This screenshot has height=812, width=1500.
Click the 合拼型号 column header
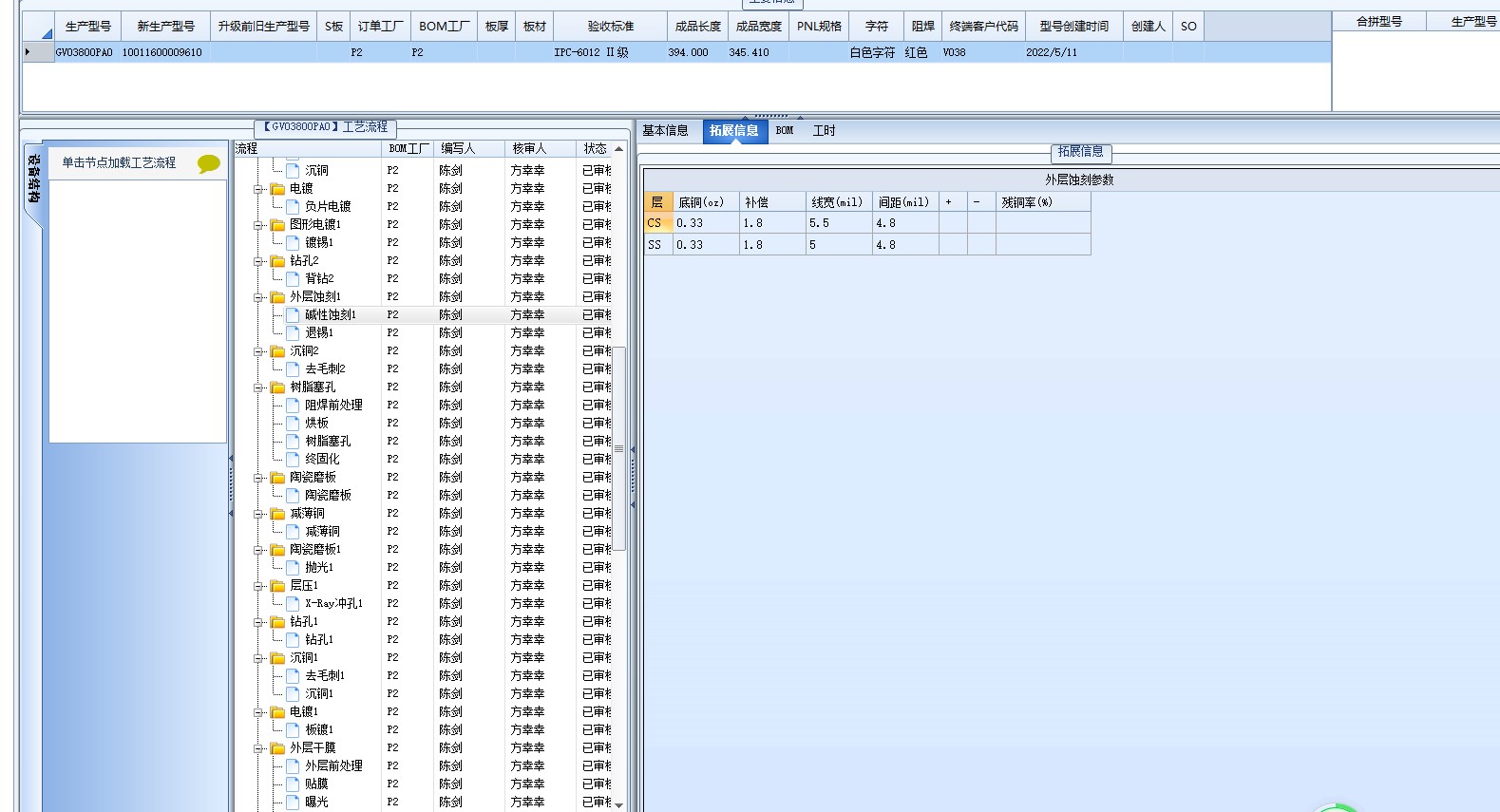1378,22
